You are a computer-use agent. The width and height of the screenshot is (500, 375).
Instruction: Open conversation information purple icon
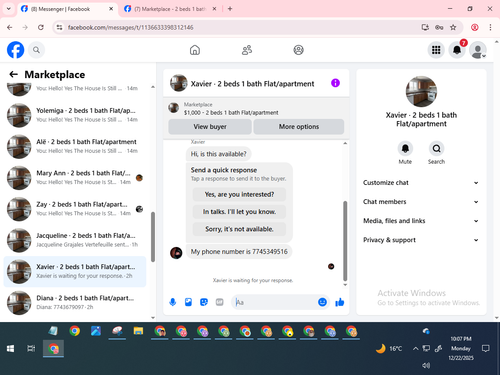click(335, 83)
